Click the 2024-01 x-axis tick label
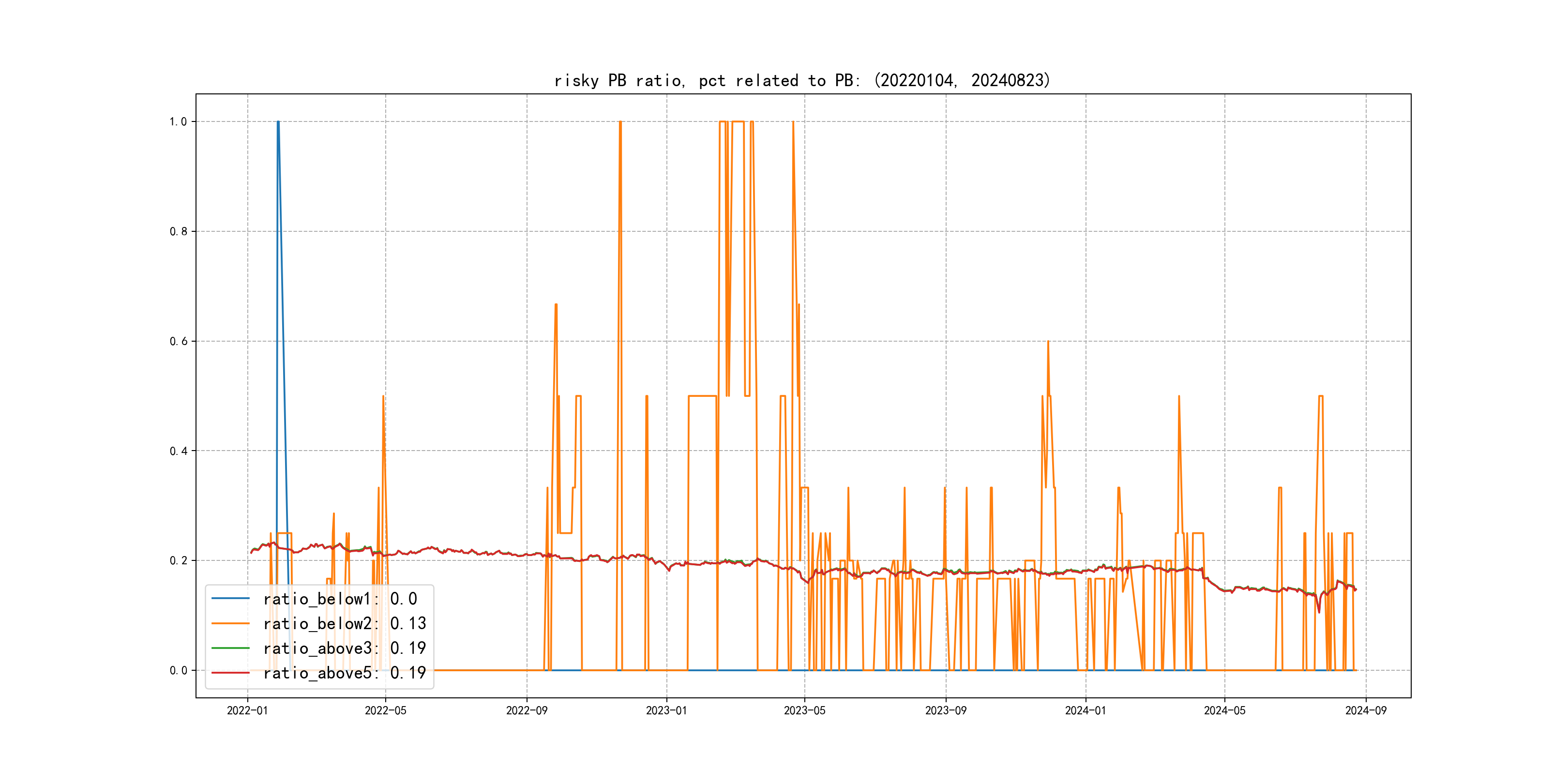Image resolution: width=1568 pixels, height=784 pixels. coord(1086,710)
